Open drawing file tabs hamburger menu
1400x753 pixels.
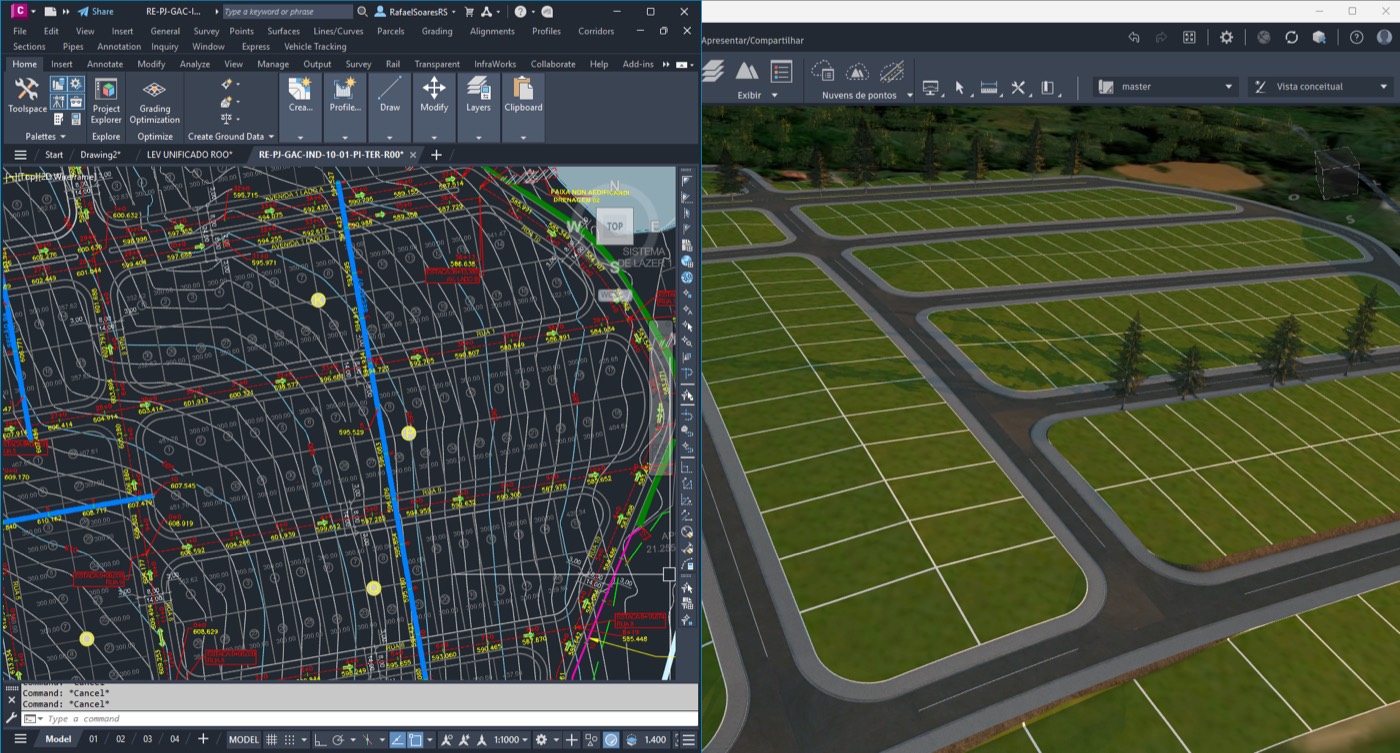click(x=20, y=155)
